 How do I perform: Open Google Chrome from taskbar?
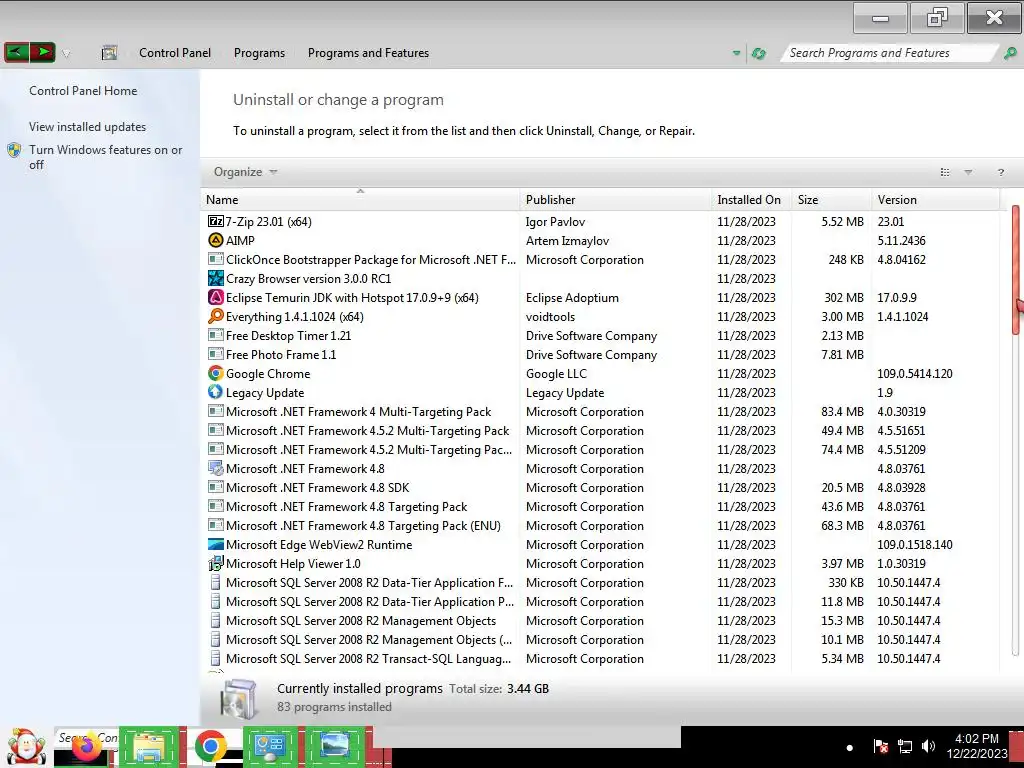(210, 746)
